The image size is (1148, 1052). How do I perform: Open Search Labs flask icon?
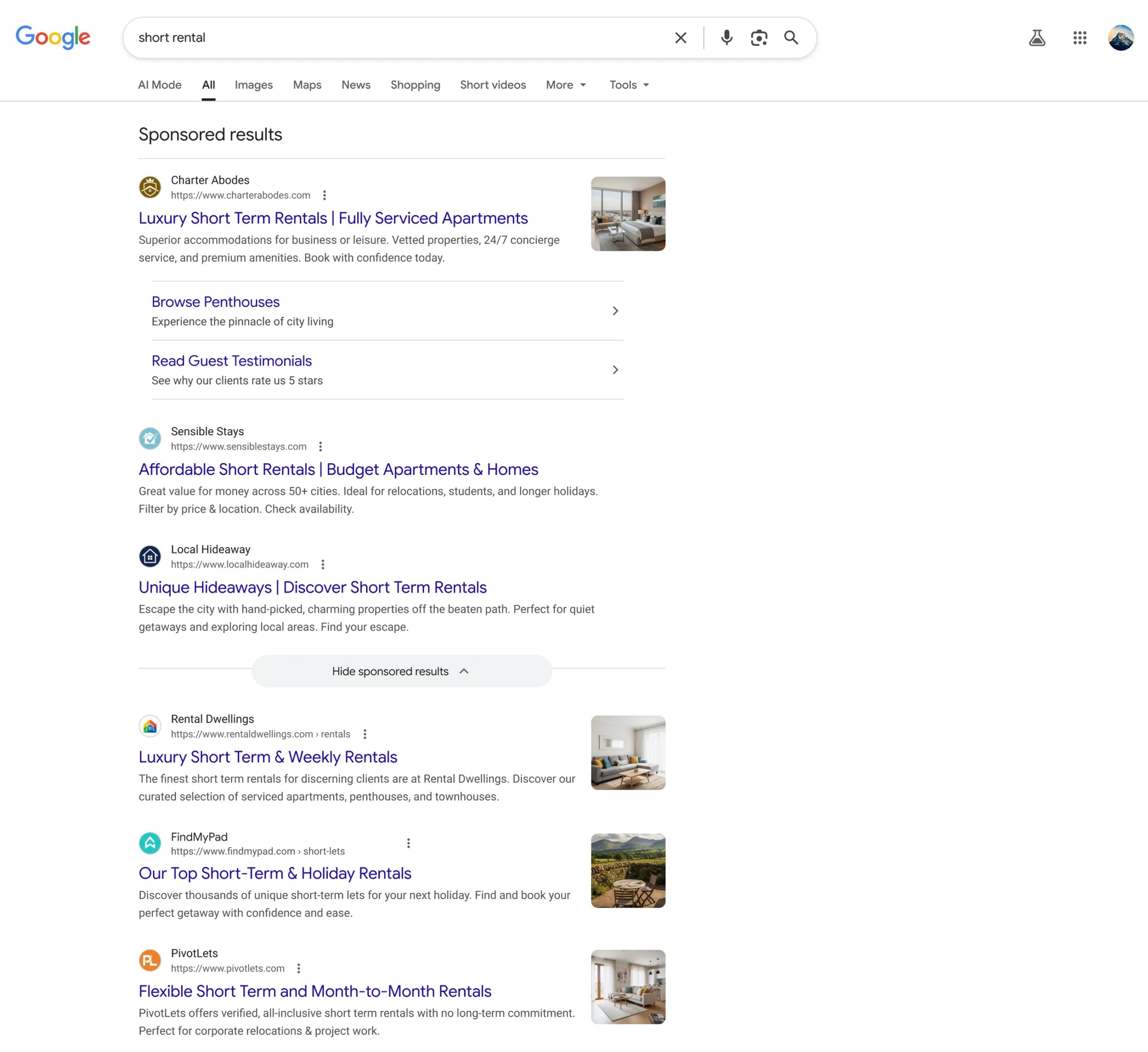click(x=1036, y=38)
